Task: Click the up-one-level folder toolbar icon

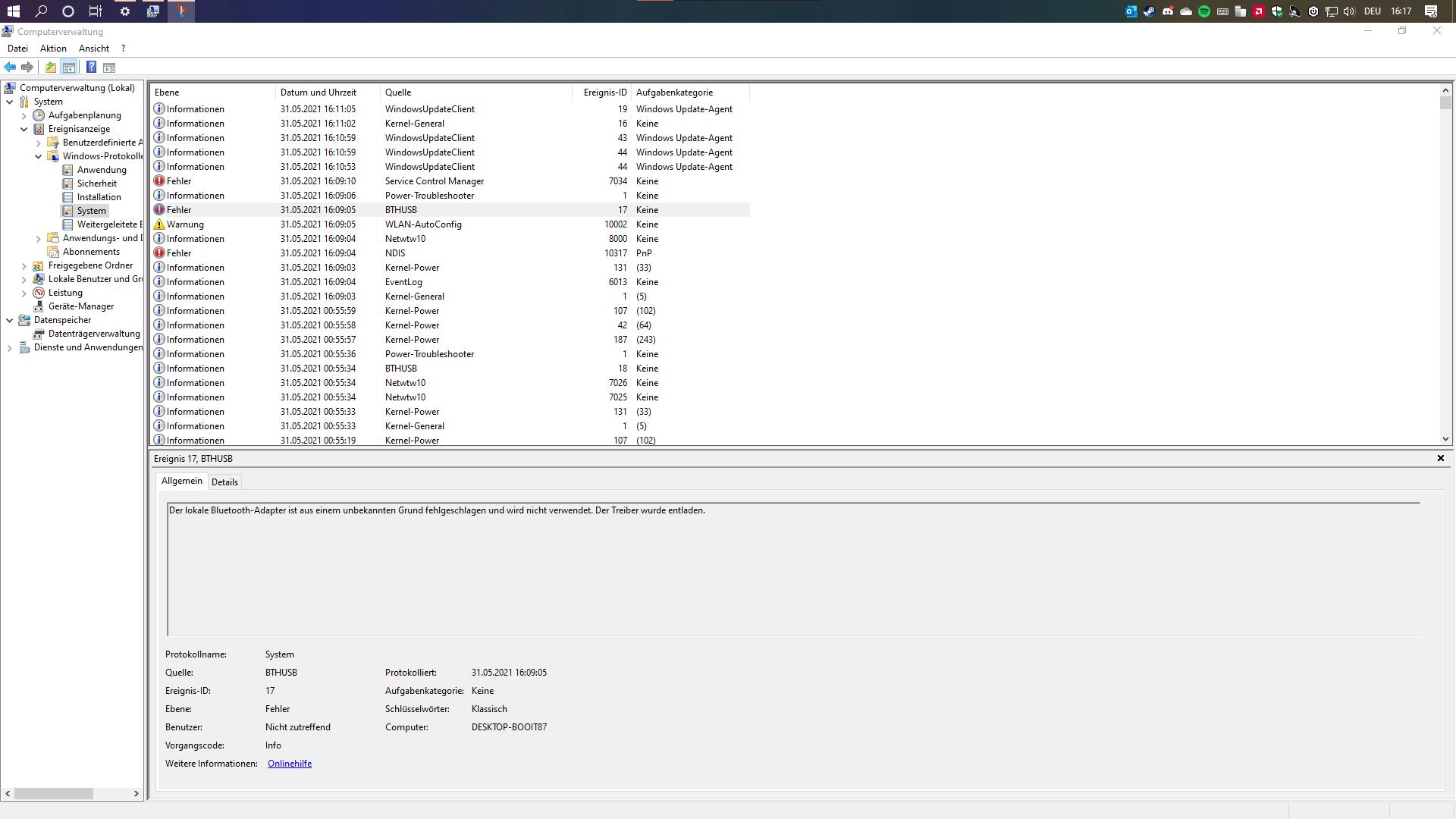Action: click(x=51, y=67)
